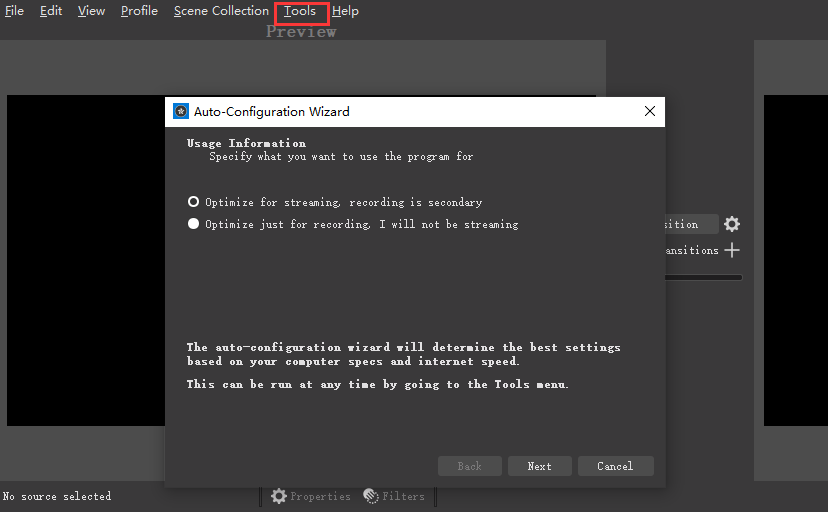Open transition properties gear icon
This screenshot has width=828, height=512.
(731, 224)
